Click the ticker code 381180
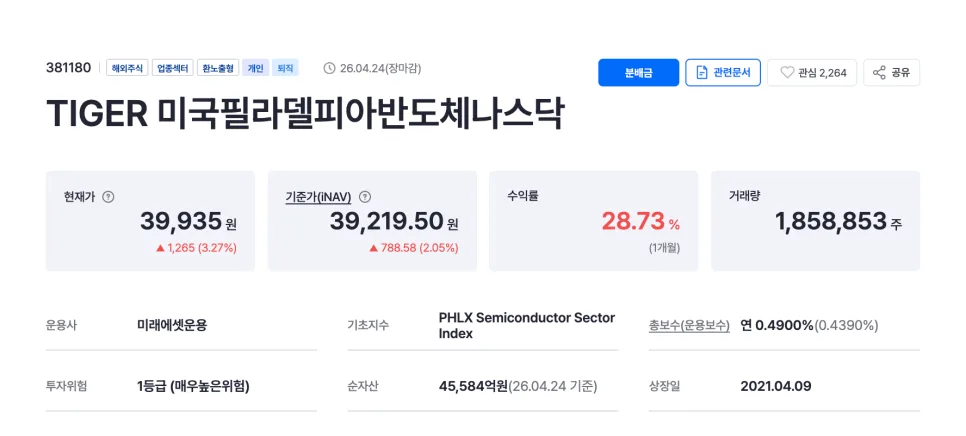The image size is (966, 436). point(68,68)
